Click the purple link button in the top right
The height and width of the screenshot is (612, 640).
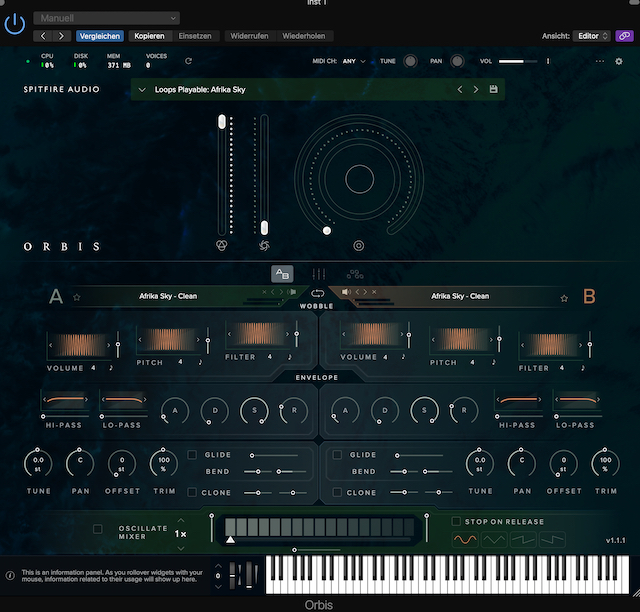coord(623,36)
